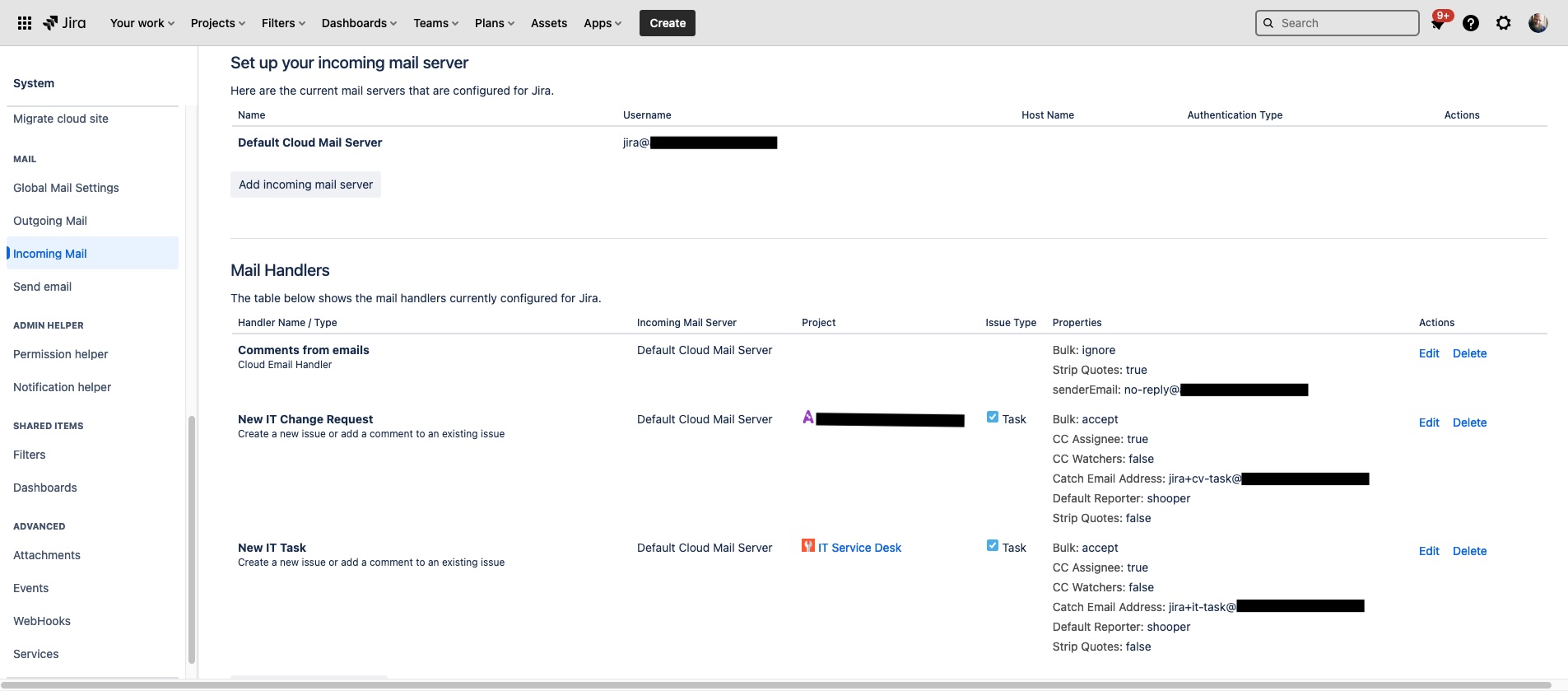Screen dimensions: 1568x691
Task: Click the IT Service Desk project icon
Action: point(808,546)
